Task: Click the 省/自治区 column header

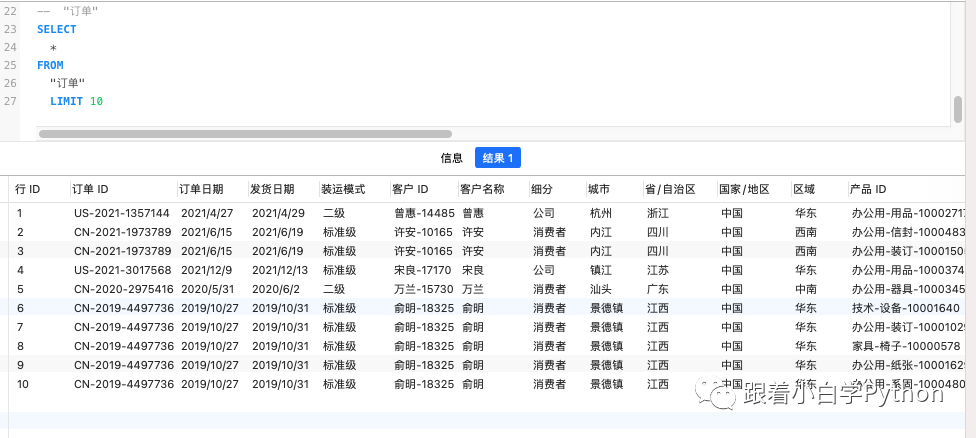Action: pyautogui.click(x=670, y=189)
